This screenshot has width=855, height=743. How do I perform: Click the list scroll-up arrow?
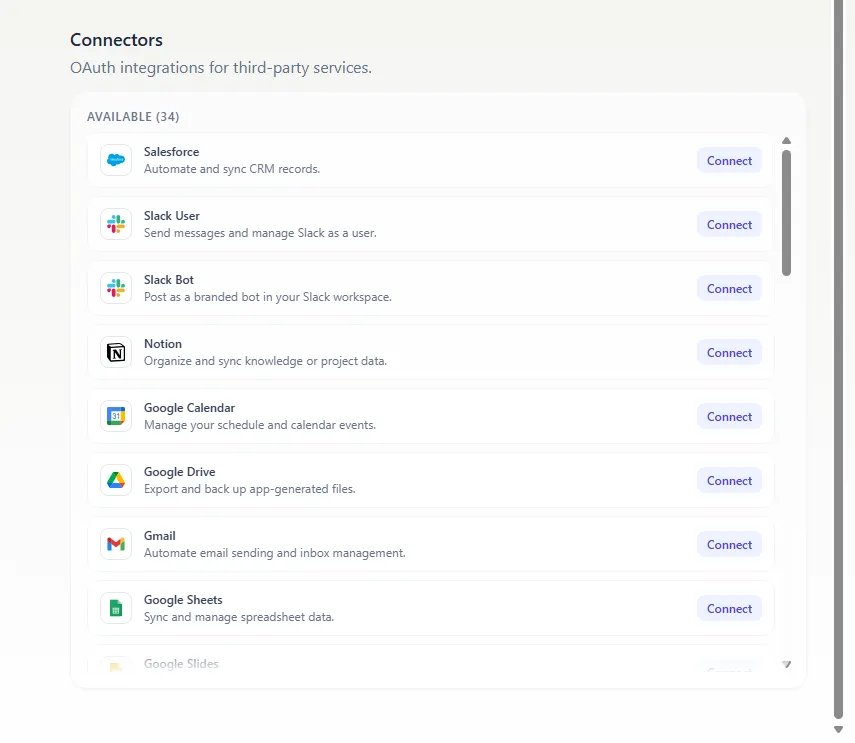(786, 141)
